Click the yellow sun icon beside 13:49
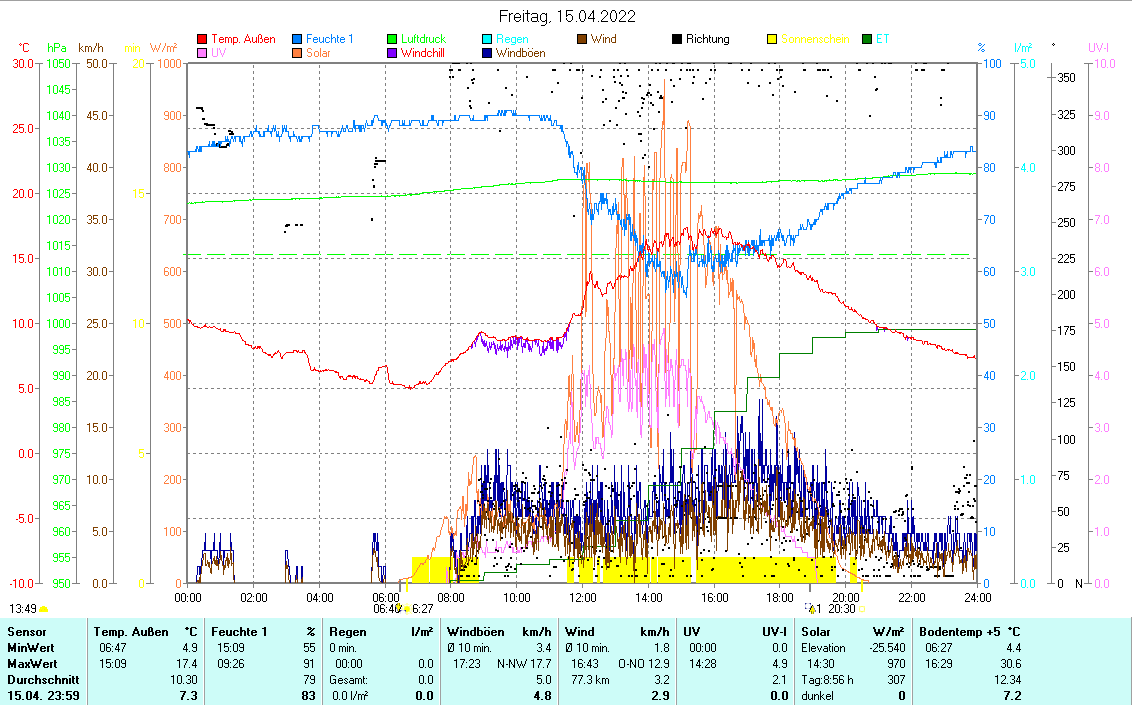1132x705 pixels. tap(44, 608)
